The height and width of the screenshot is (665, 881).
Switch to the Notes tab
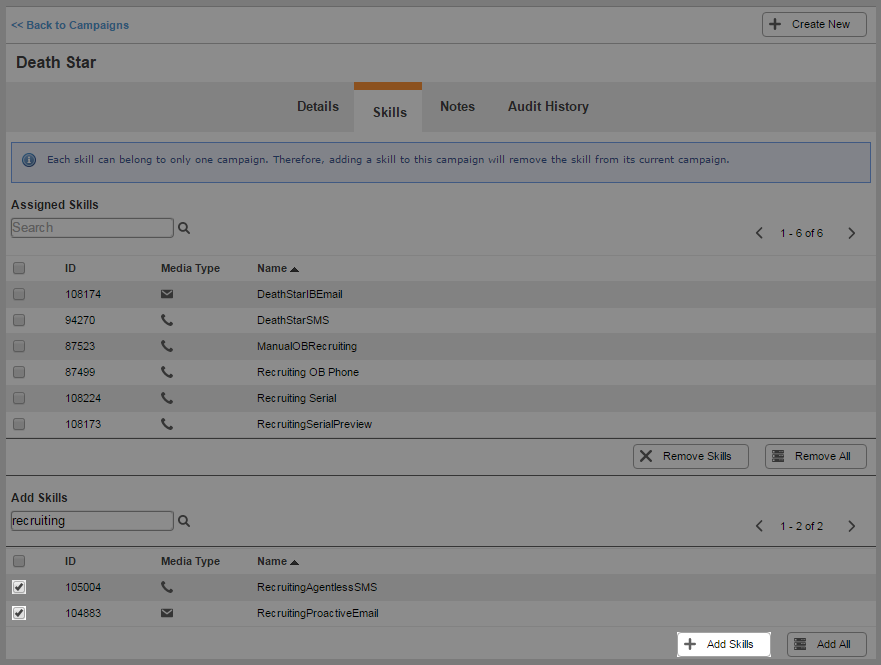coord(457,107)
